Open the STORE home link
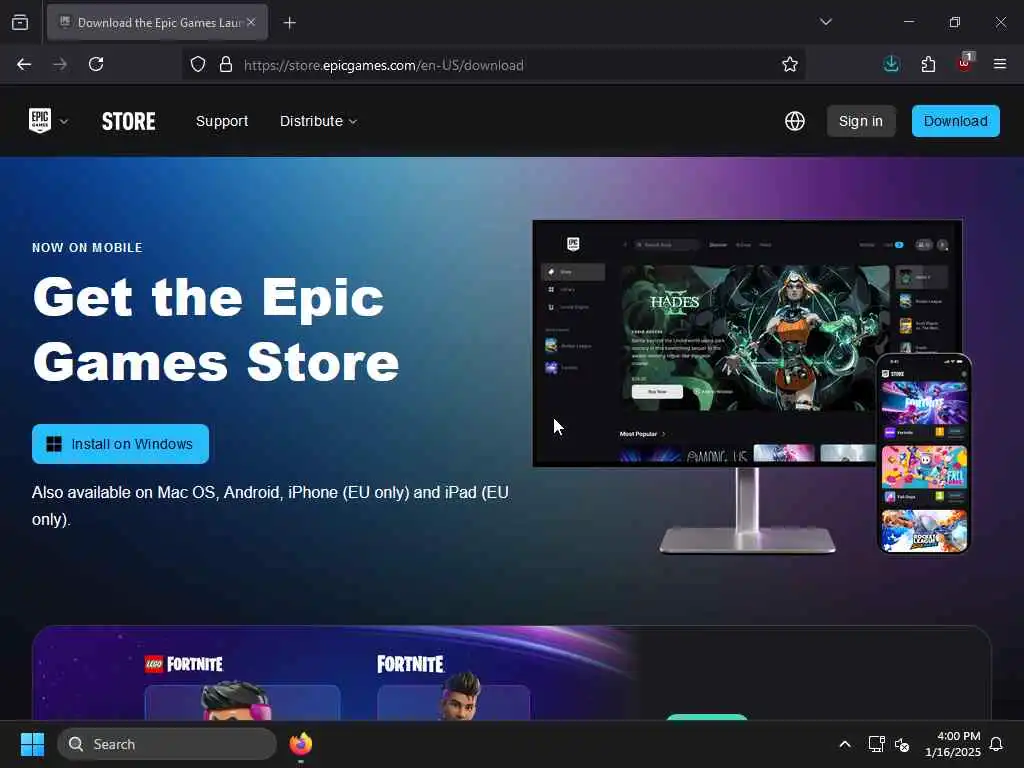The height and width of the screenshot is (768, 1024). (x=129, y=121)
